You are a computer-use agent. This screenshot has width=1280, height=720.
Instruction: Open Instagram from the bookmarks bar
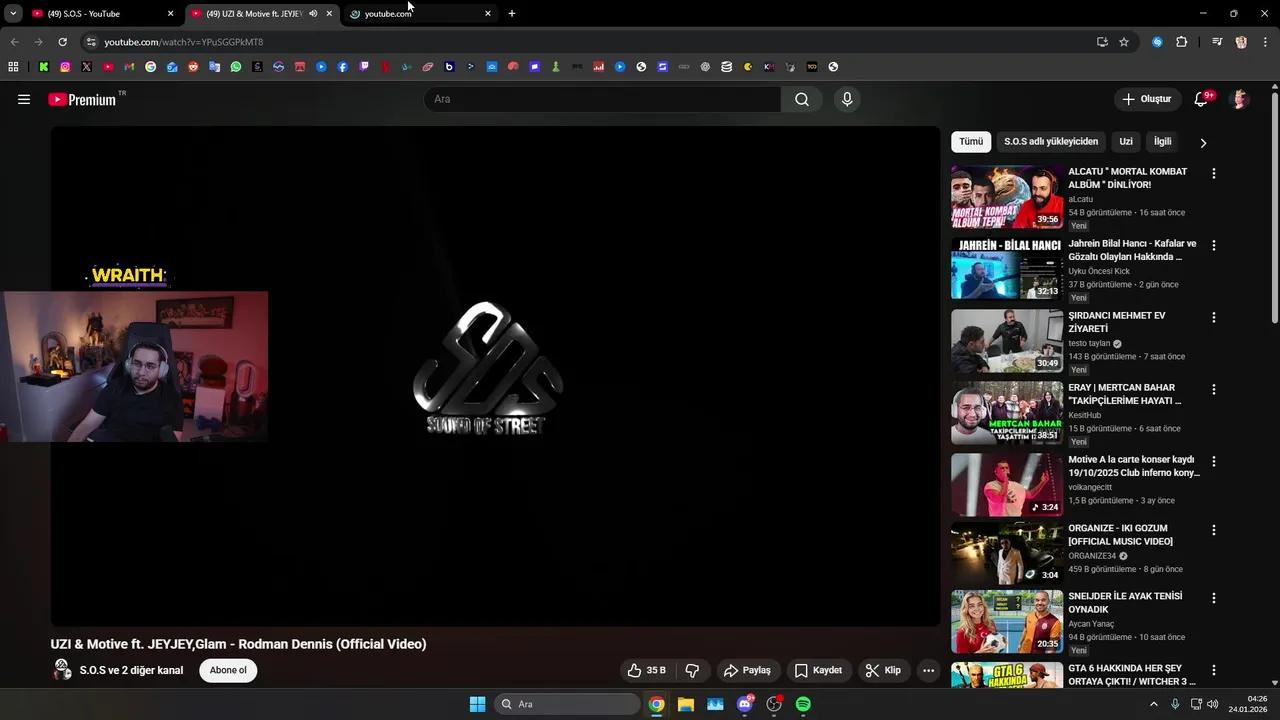coord(66,67)
